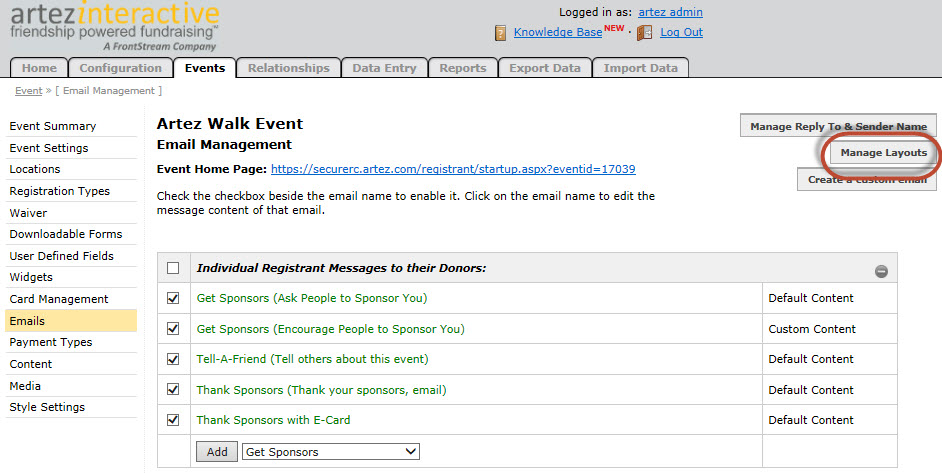Open the Export Data tab
Image resolution: width=942 pixels, height=473 pixels.
point(545,68)
